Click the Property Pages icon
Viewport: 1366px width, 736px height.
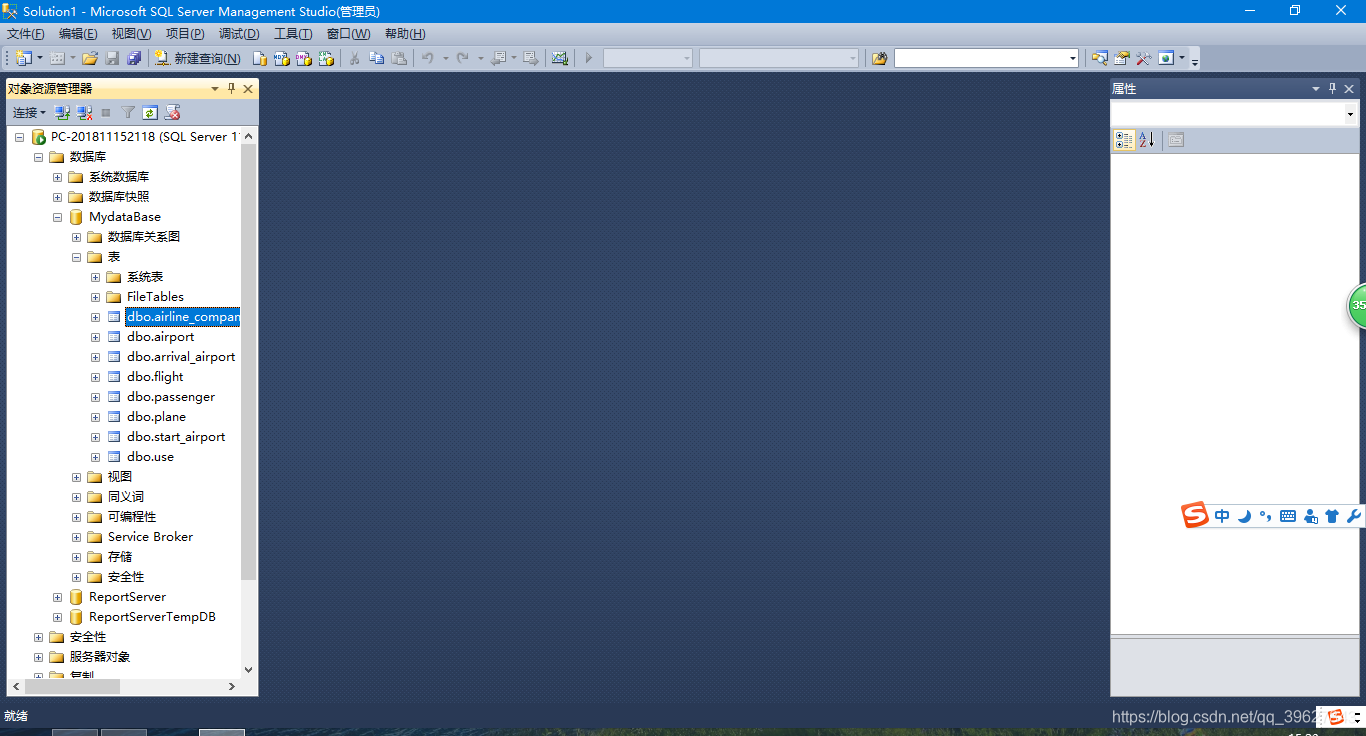[x=1176, y=140]
